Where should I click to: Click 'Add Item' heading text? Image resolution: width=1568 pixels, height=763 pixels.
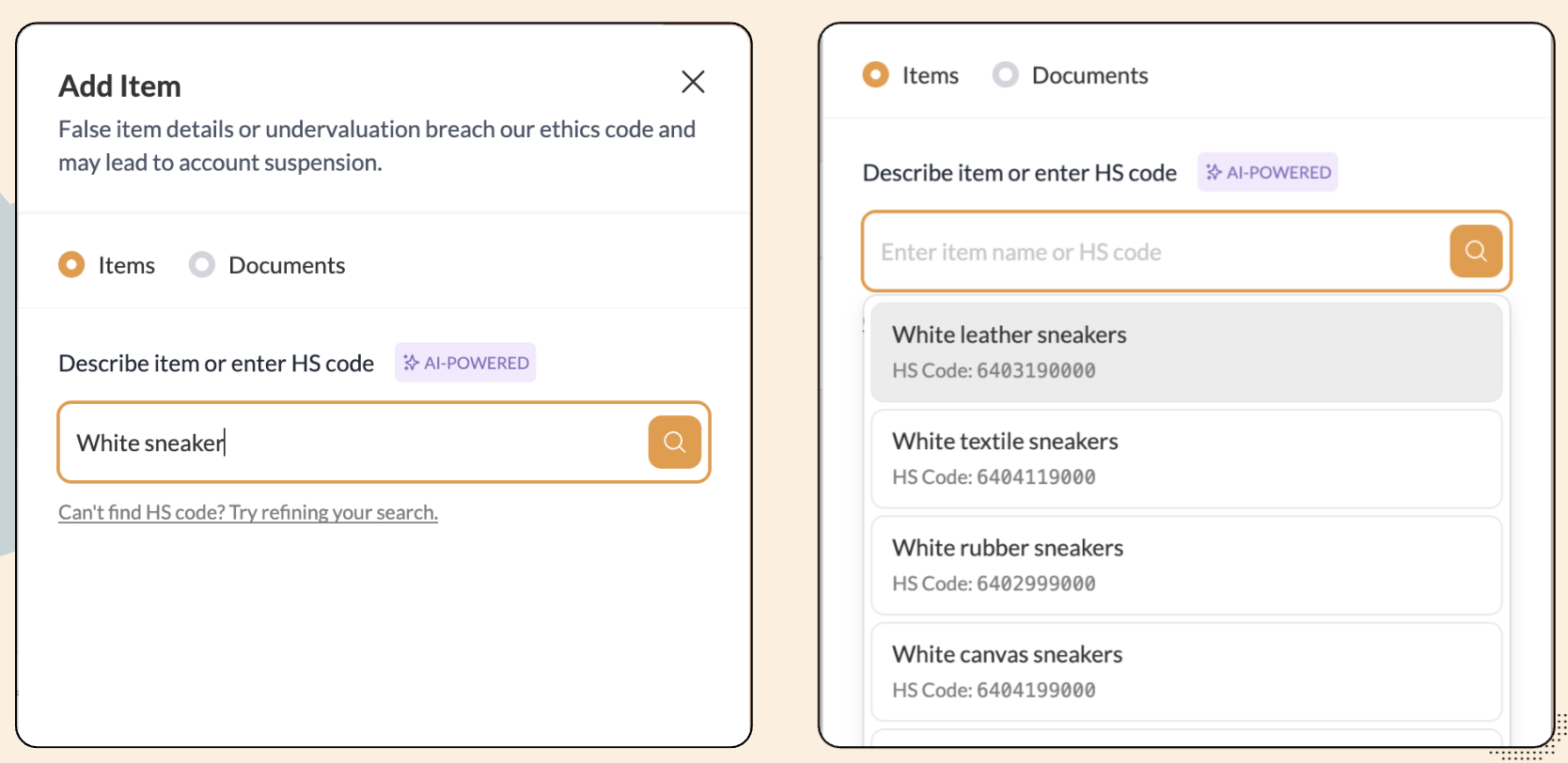[119, 86]
